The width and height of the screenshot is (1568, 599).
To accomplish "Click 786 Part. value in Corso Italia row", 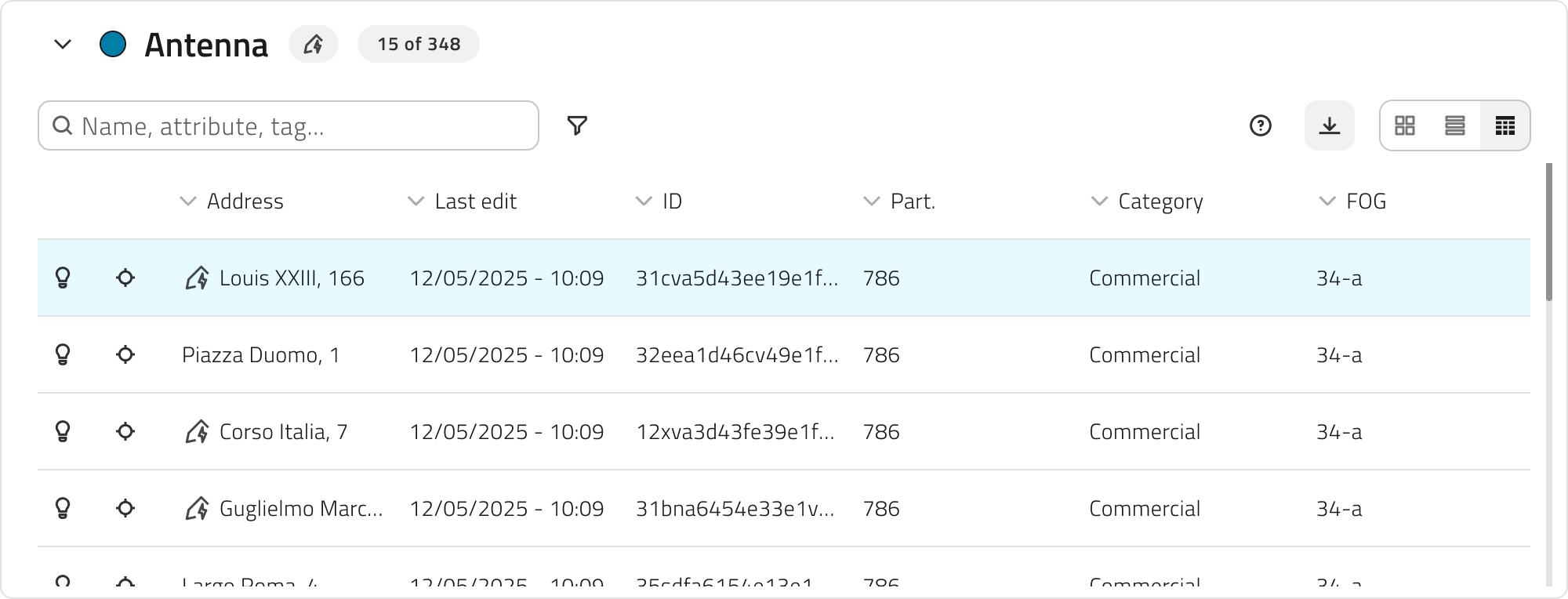I will tap(881, 432).
